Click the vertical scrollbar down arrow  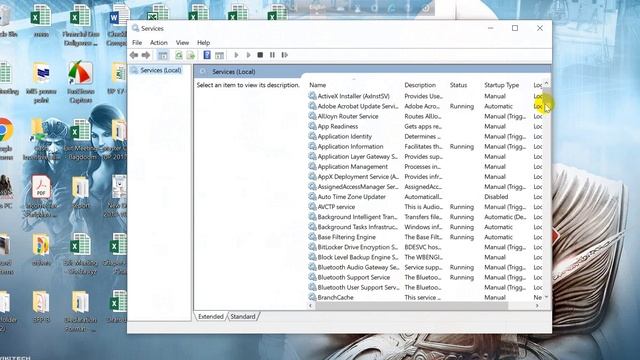click(547, 297)
